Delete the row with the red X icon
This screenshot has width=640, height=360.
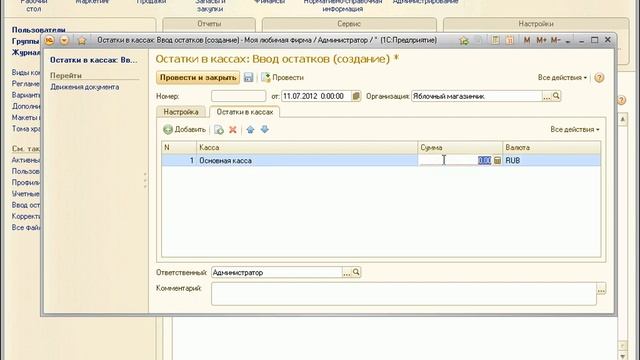pyautogui.click(x=233, y=130)
